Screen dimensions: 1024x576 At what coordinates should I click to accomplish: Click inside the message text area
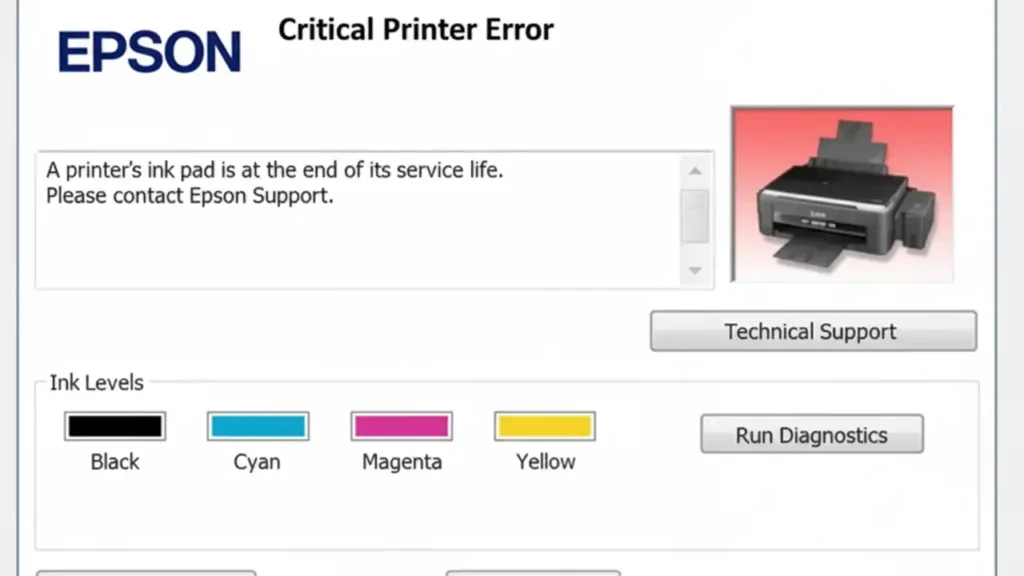click(375, 240)
